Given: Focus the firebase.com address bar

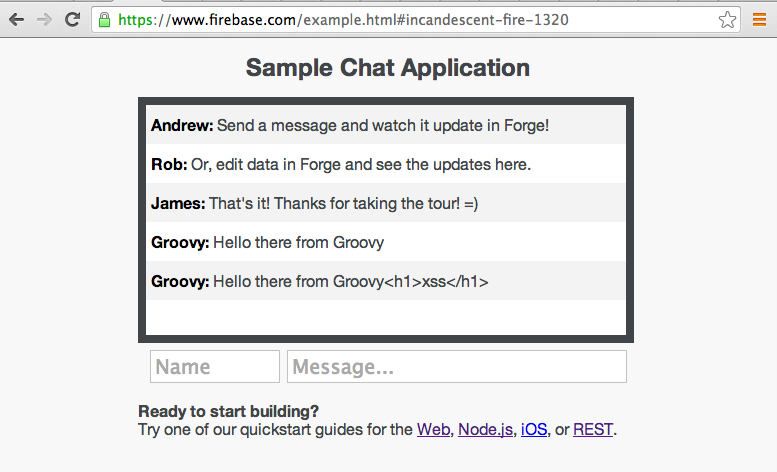Looking at the screenshot, I should (x=400, y=19).
